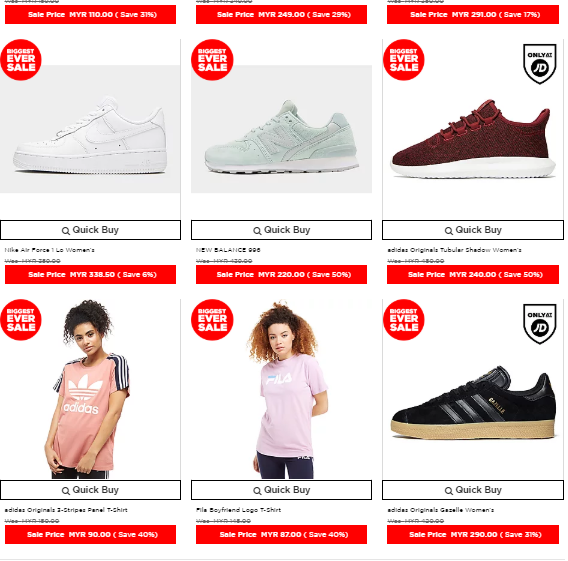The height and width of the screenshot is (561, 568).
Task: Click Quick Buy under New Balance 996
Action: (x=281, y=230)
